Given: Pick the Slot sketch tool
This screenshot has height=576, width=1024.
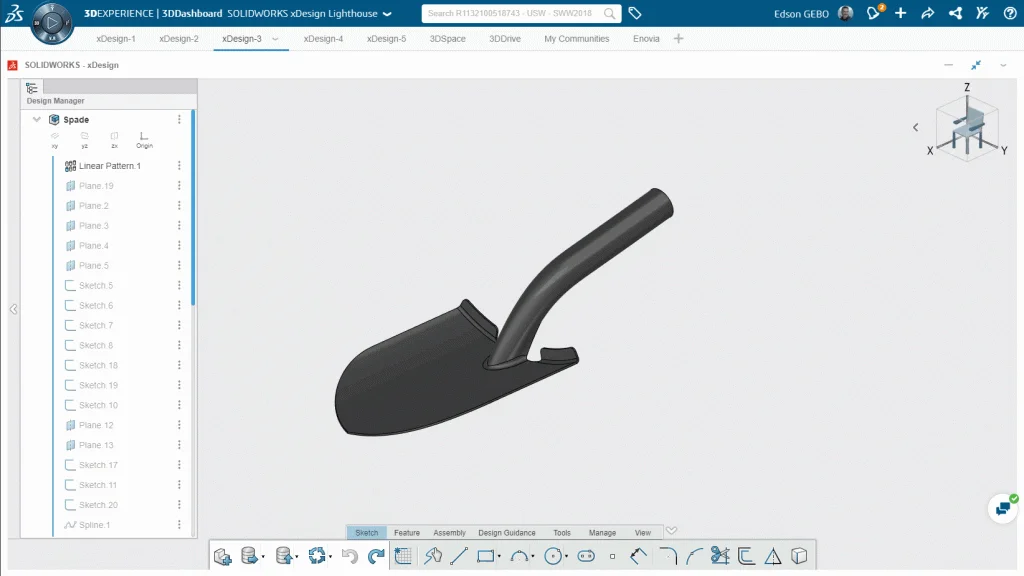Looking at the screenshot, I should [x=586, y=556].
